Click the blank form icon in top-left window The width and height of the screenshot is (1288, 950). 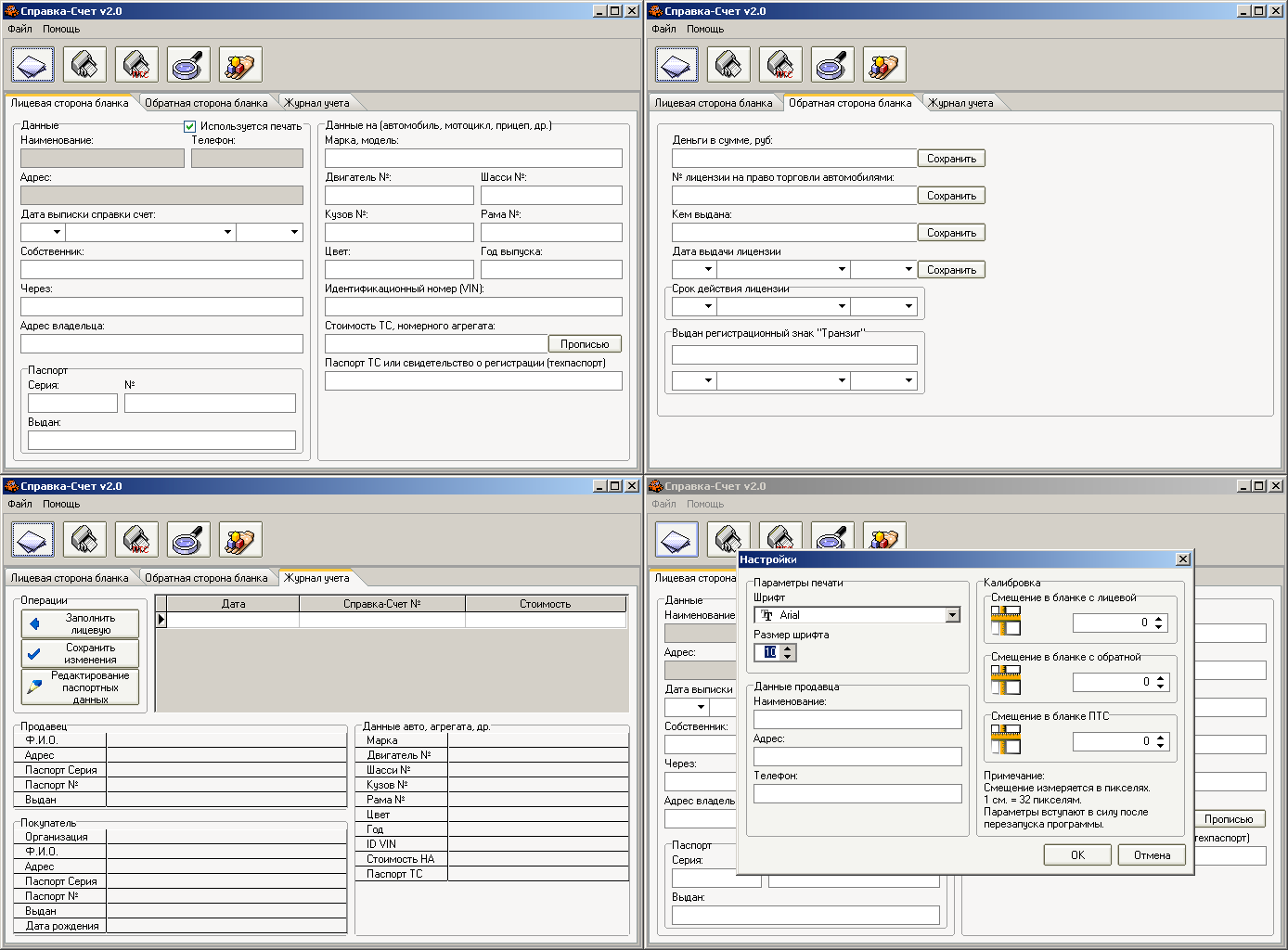[32, 65]
